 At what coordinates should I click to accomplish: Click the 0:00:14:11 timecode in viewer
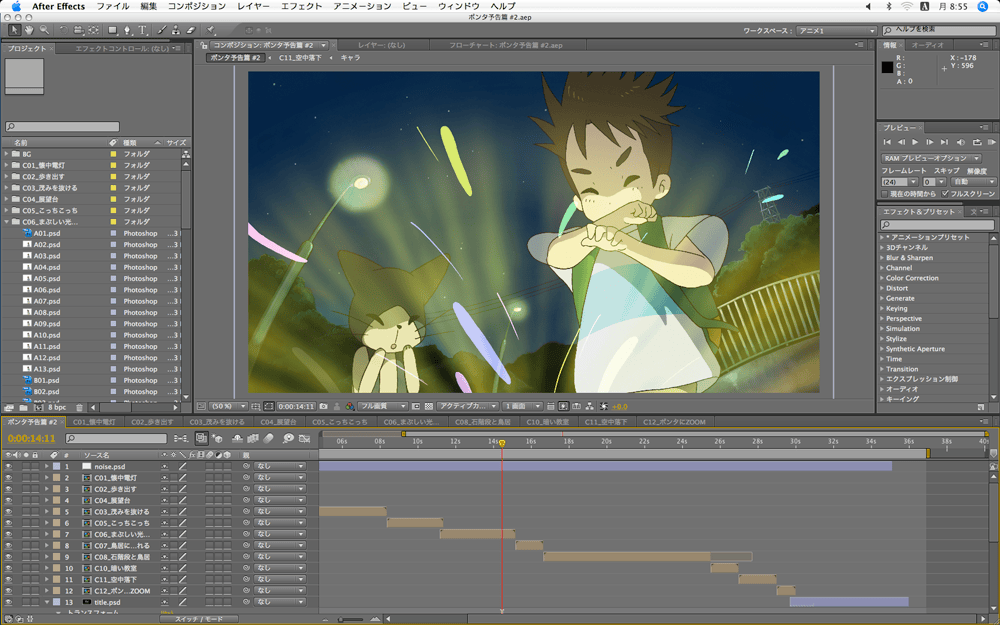(x=297, y=406)
